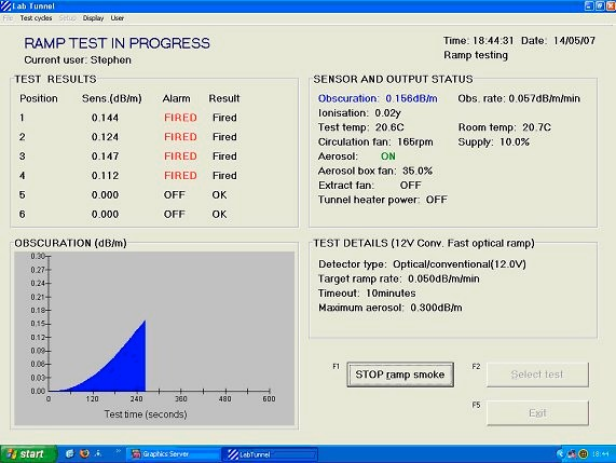
Task: Click the STOP ramp smoke button
Action: click(x=400, y=375)
